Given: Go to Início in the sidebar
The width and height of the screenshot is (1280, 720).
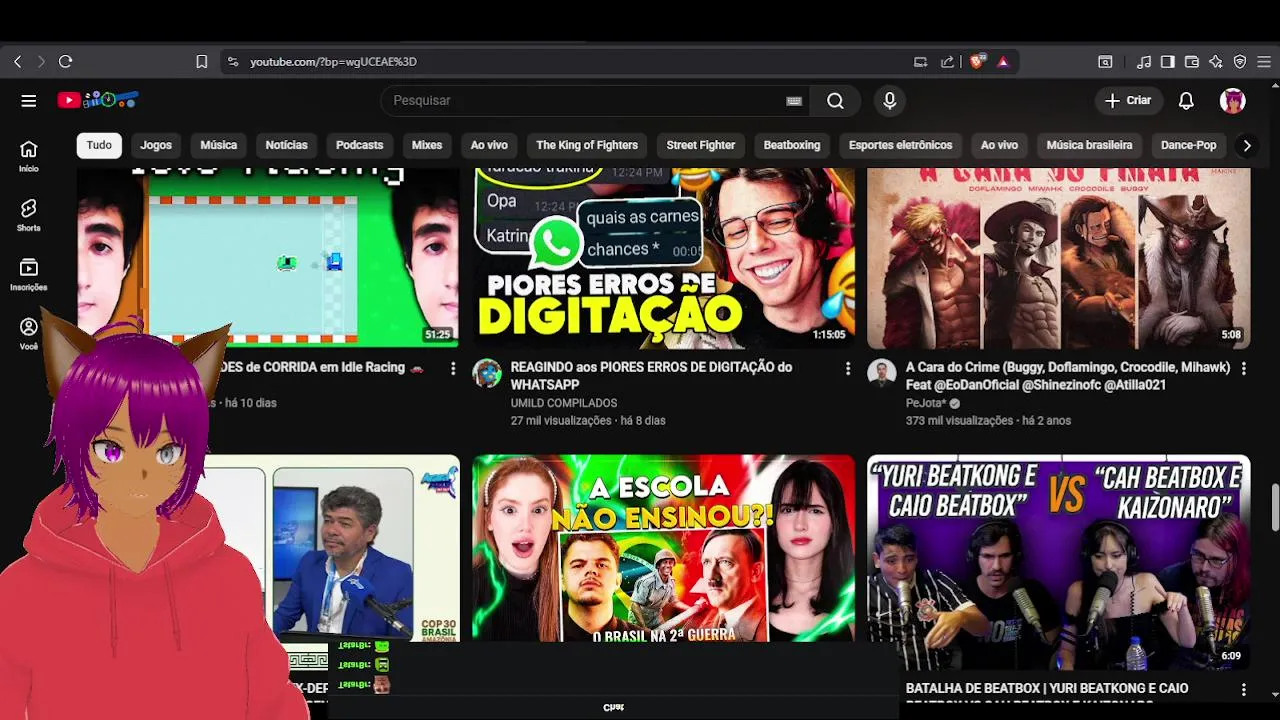Looking at the screenshot, I should point(29,156).
